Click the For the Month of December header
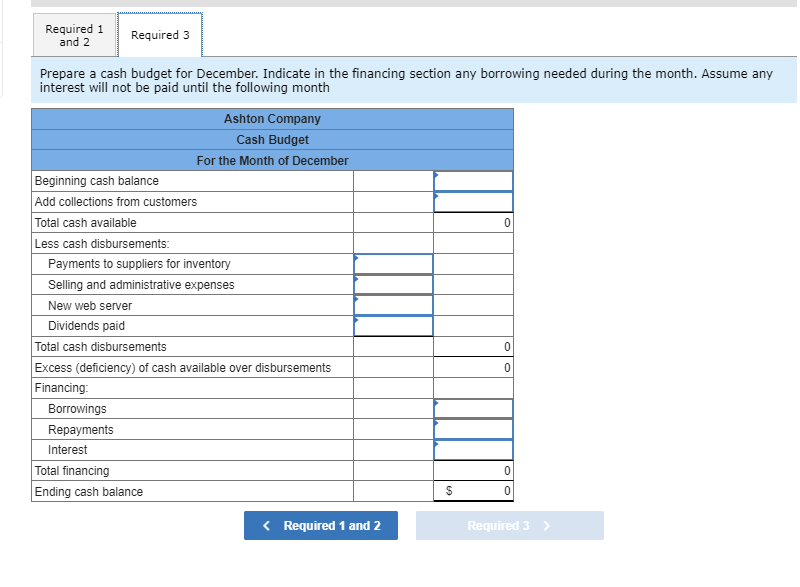800x587 pixels. click(x=272, y=161)
